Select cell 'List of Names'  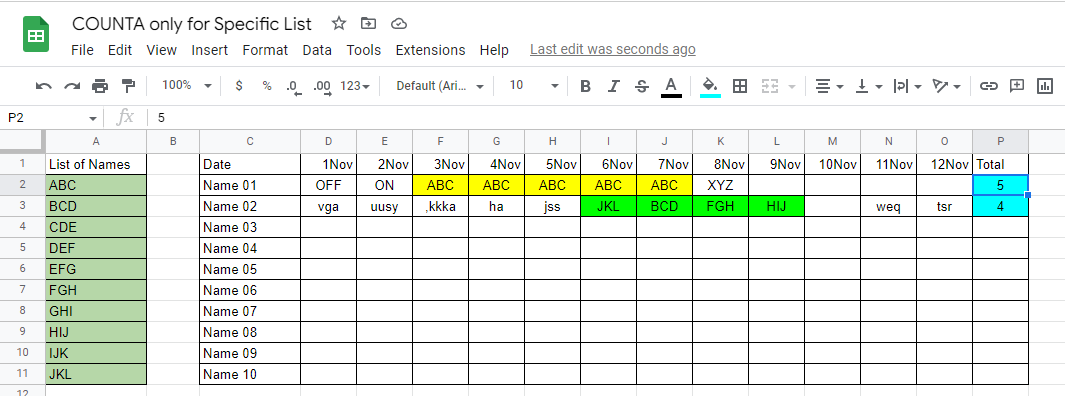pyautogui.click(x=96, y=164)
